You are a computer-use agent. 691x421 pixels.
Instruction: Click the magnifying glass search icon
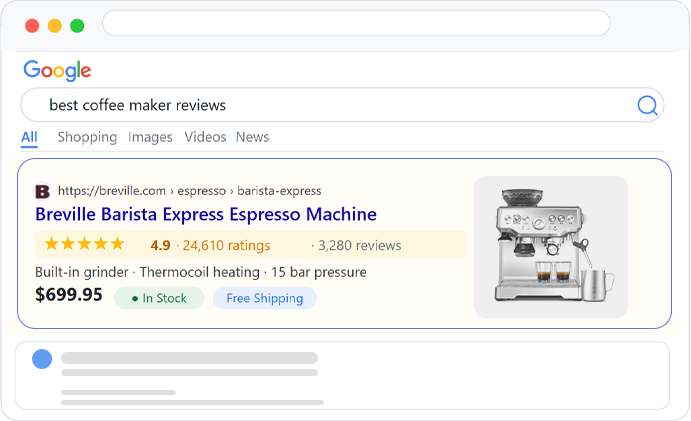point(647,105)
